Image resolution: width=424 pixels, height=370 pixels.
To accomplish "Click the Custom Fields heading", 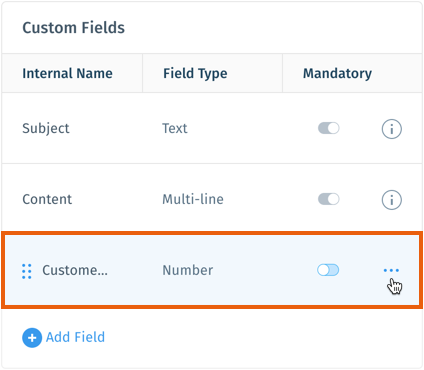I will click(x=73, y=28).
